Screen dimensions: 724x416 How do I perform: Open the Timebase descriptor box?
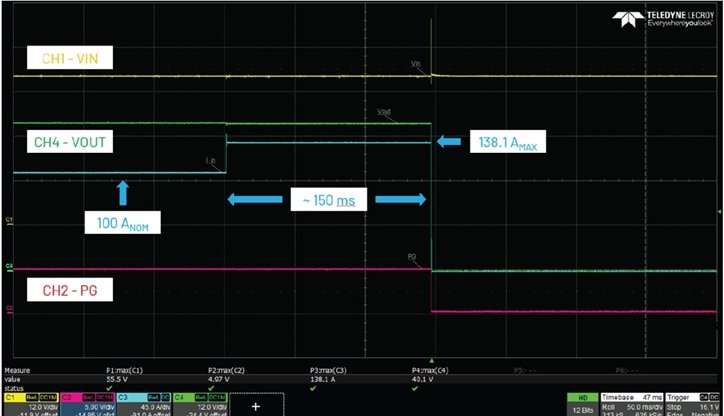(x=632, y=404)
